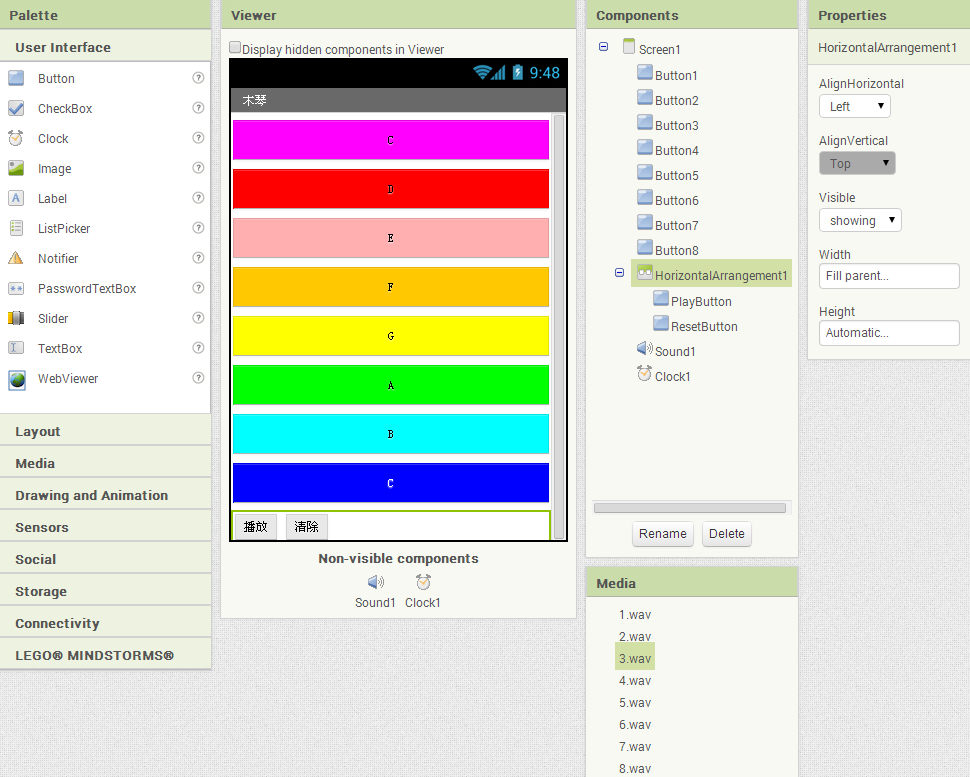Click the Clock icon in the palette
Image resolution: width=970 pixels, height=777 pixels.
[16, 138]
